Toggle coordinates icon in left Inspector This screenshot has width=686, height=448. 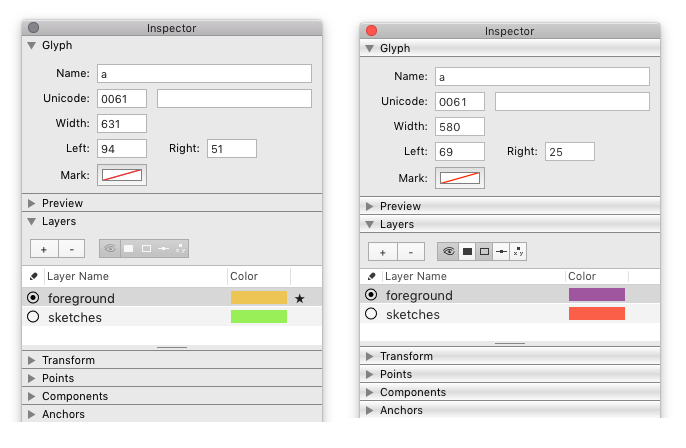point(180,248)
